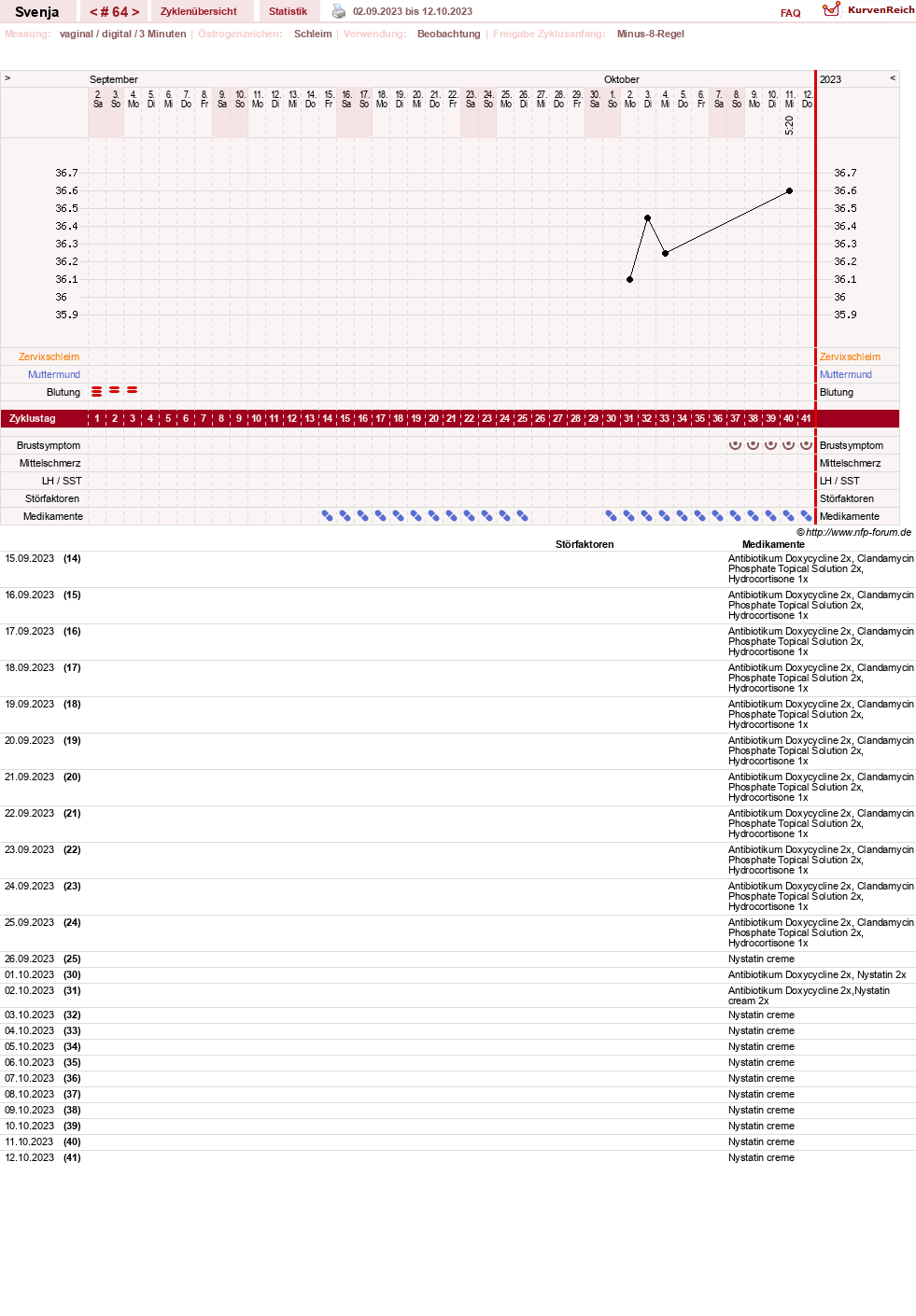
Task: Click breast symptom icon on cycle day 39
Action: pyautogui.click(x=771, y=444)
